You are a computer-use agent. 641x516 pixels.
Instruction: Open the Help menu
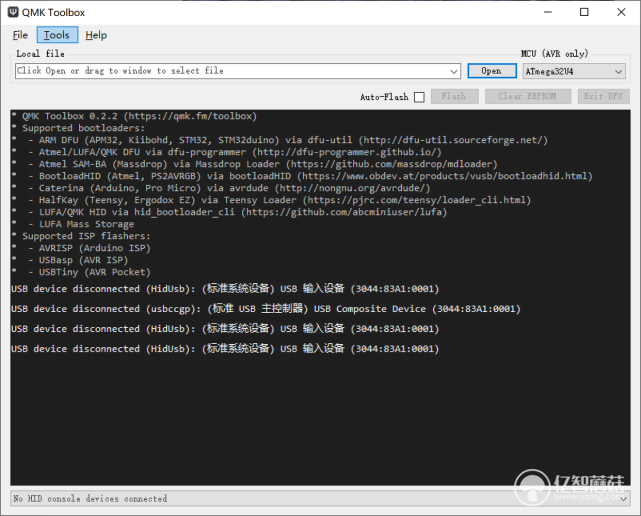coord(96,35)
